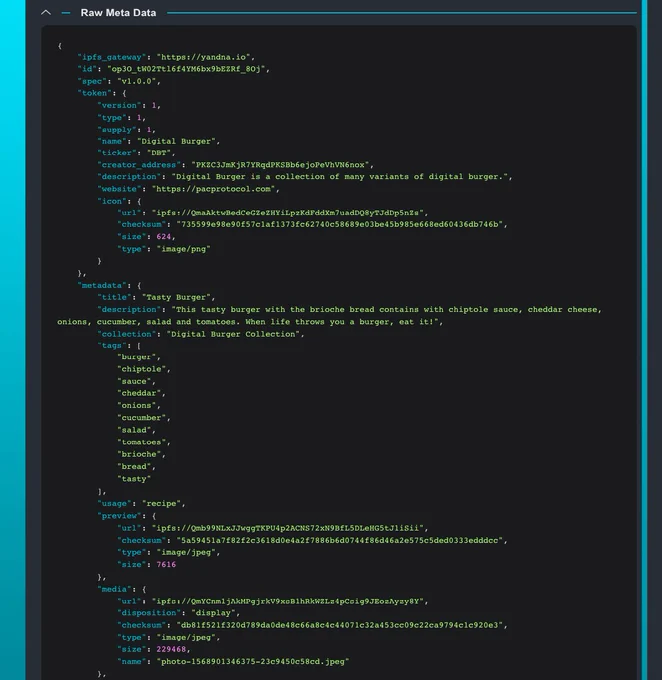Select the "tags" key
This screenshot has width=662, height=680.
(x=112, y=346)
